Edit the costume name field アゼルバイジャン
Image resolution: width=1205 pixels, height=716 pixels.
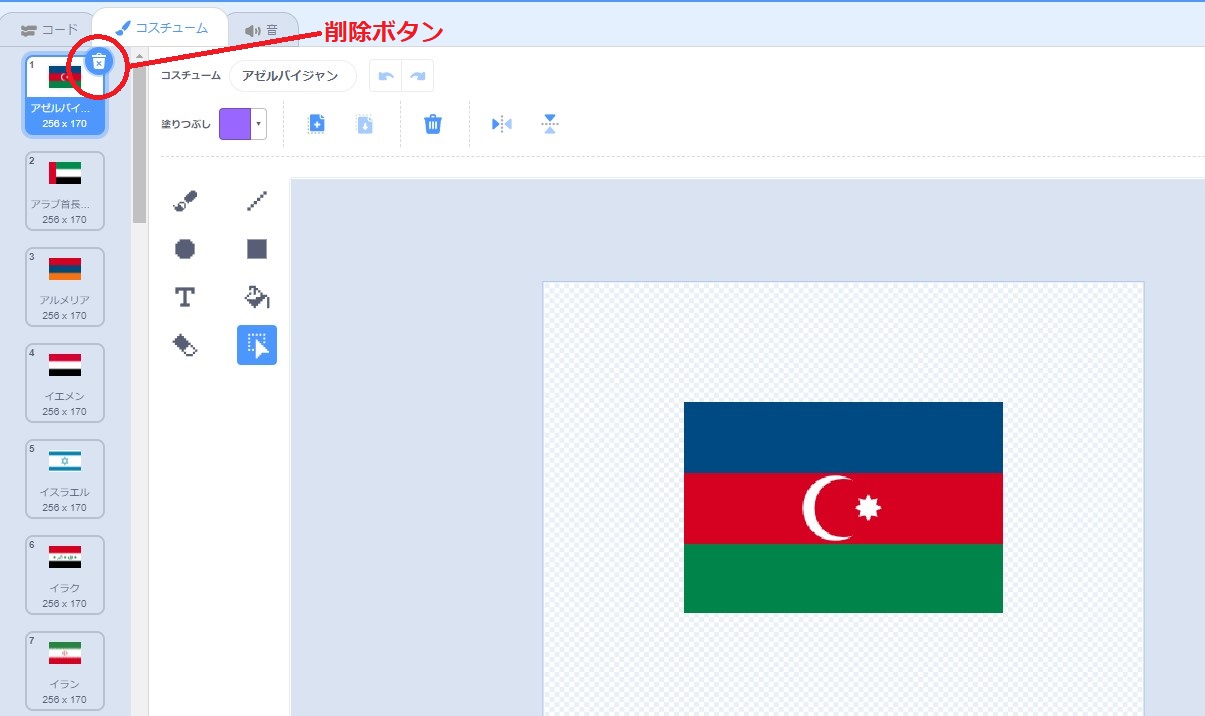pyautogui.click(x=292, y=76)
